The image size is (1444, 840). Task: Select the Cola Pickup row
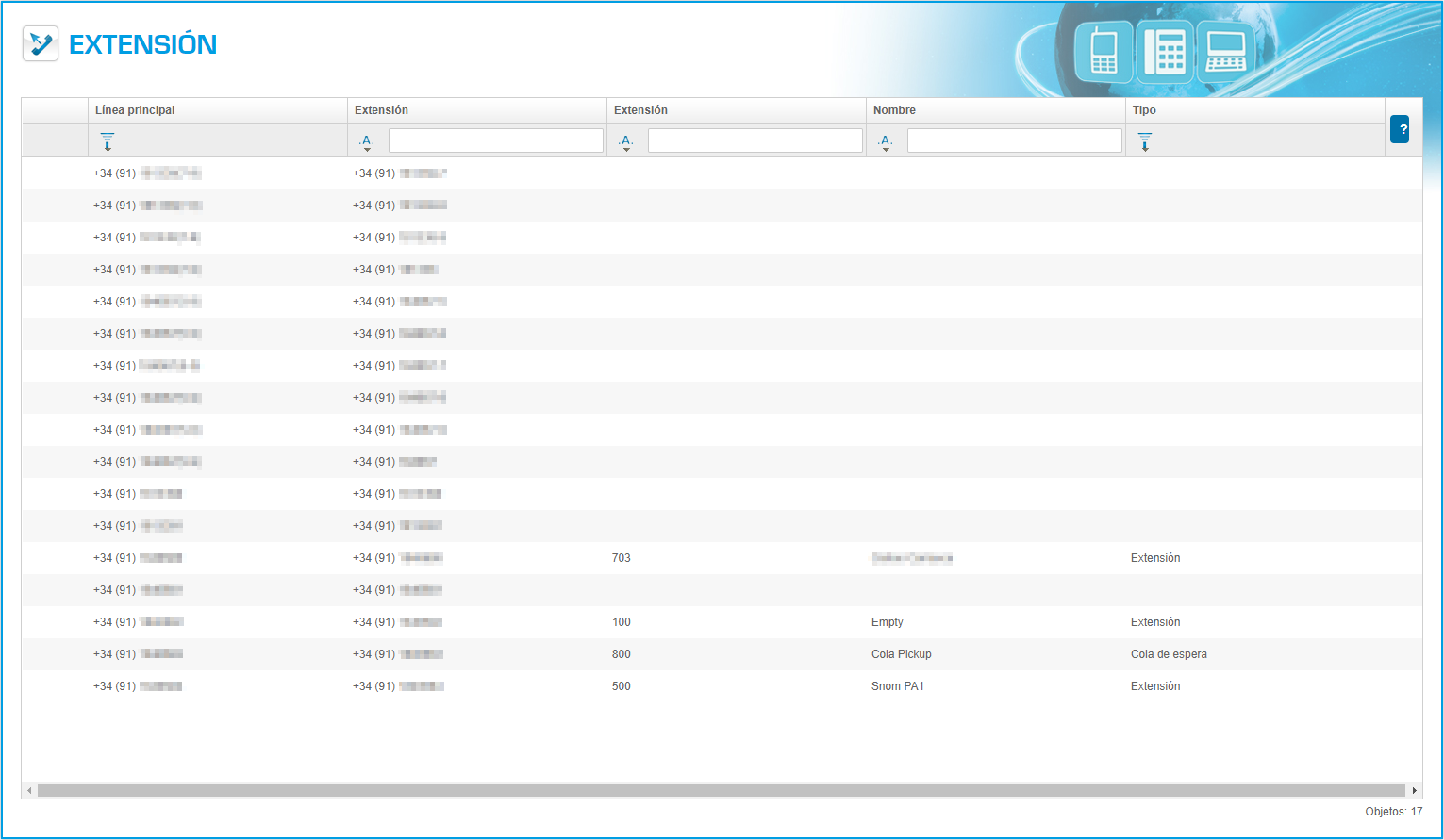point(901,654)
